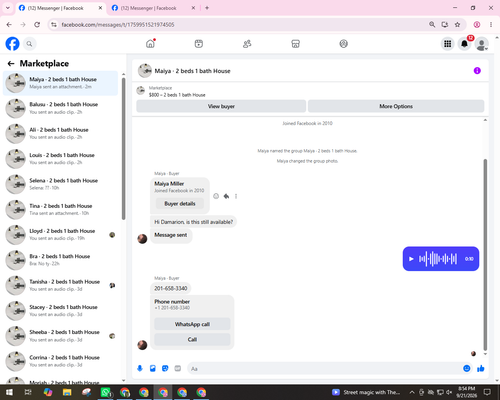Attach a file image icon

point(153,368)
